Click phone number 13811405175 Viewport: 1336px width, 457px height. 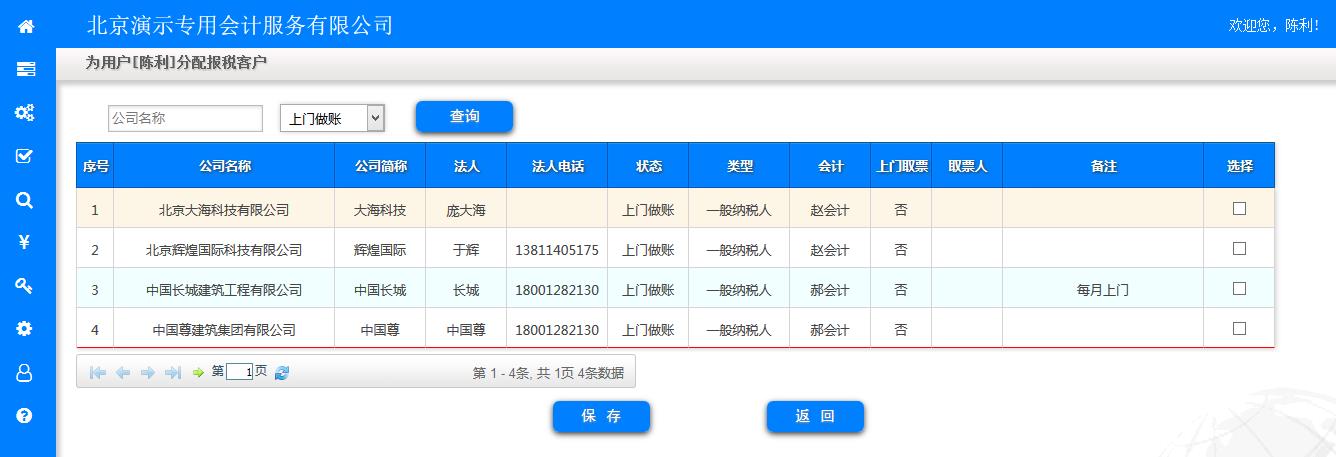coord(557,250)
